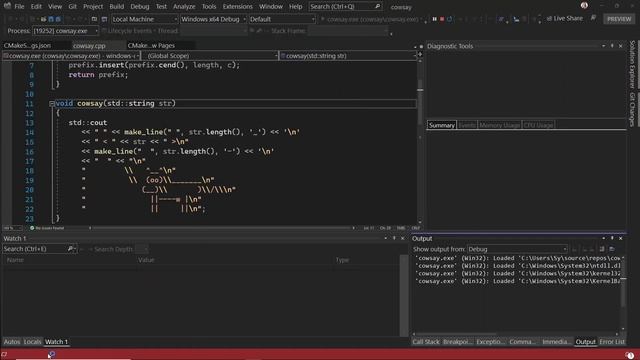Switch to the Immediate window tab
The image size is (640, 360).
(557, 342)
